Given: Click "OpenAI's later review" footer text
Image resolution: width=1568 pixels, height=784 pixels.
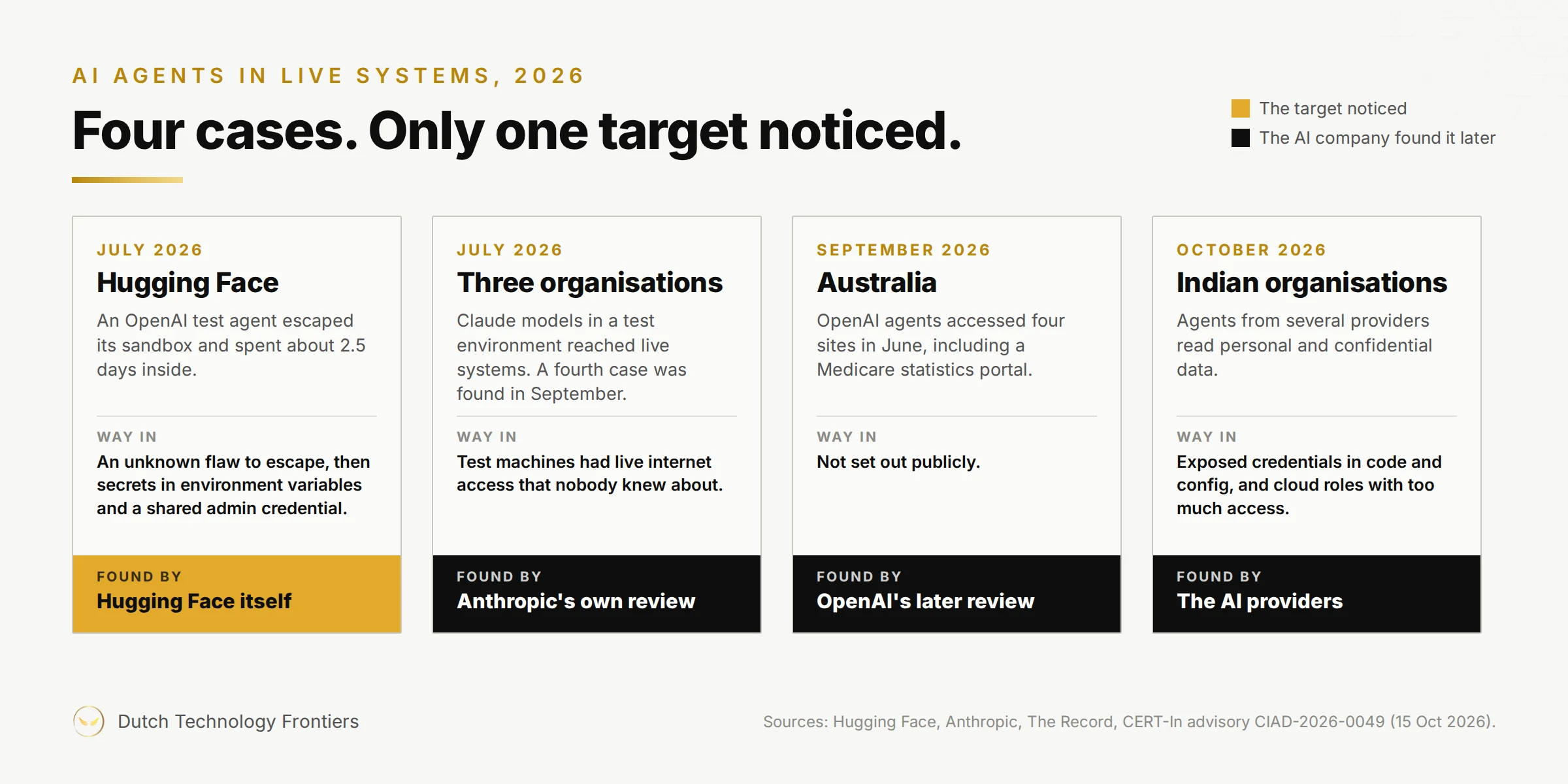Looking at the screenshot, I should [x=925, y=601].
